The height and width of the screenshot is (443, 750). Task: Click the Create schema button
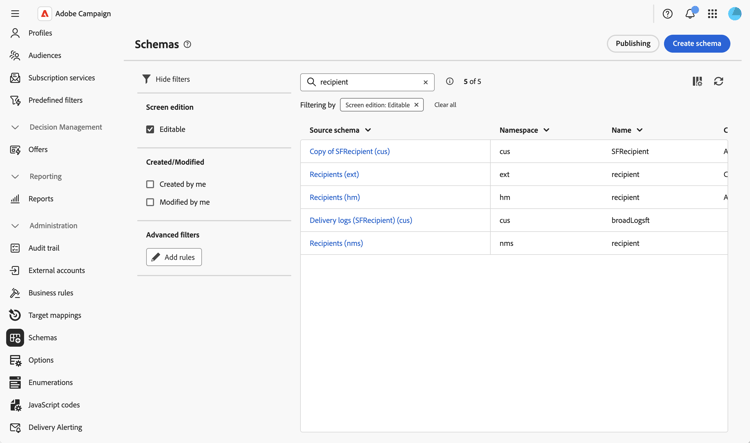point(696,44)
